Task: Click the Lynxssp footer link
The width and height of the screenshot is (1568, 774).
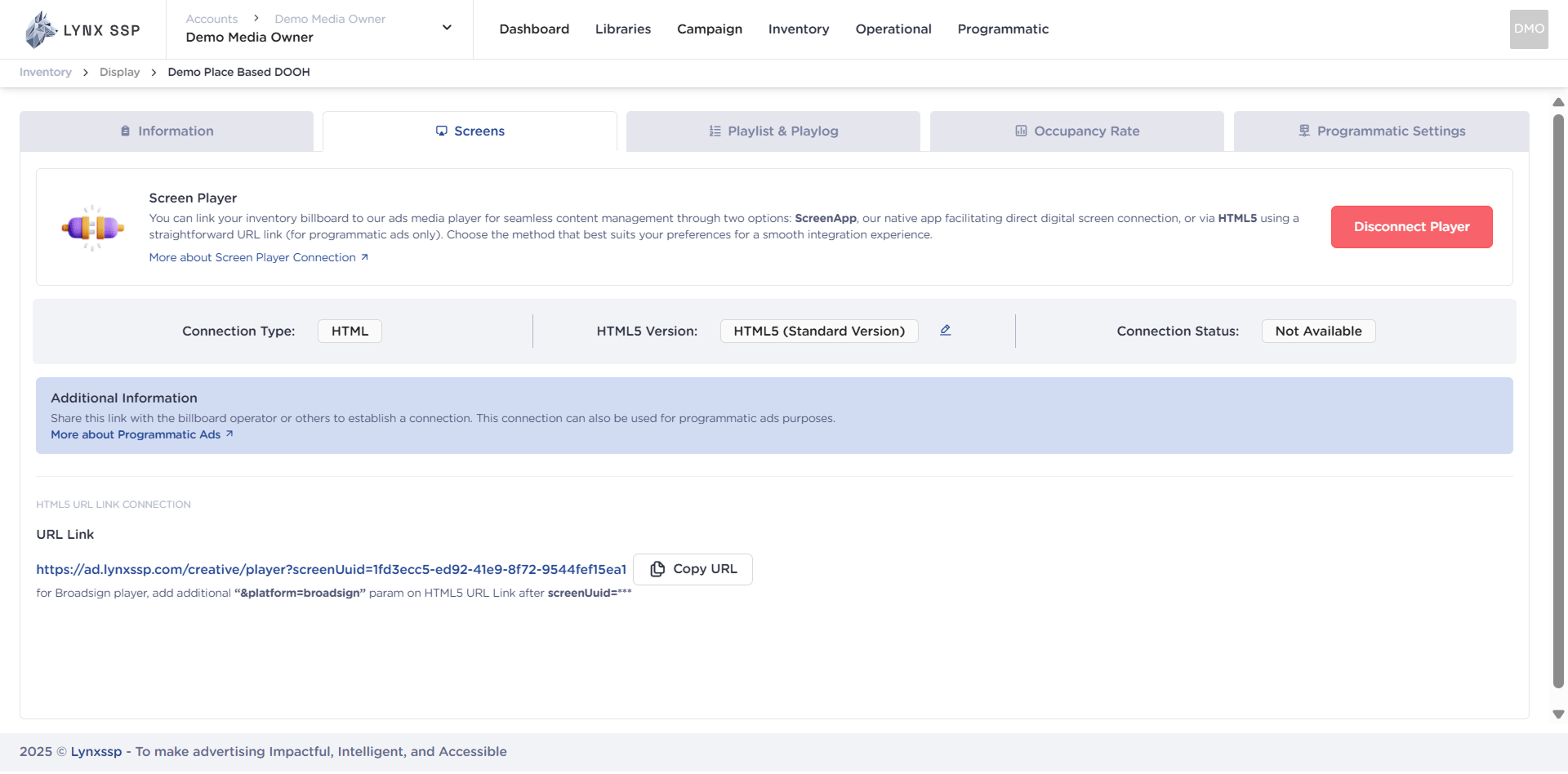Action: 96,752
